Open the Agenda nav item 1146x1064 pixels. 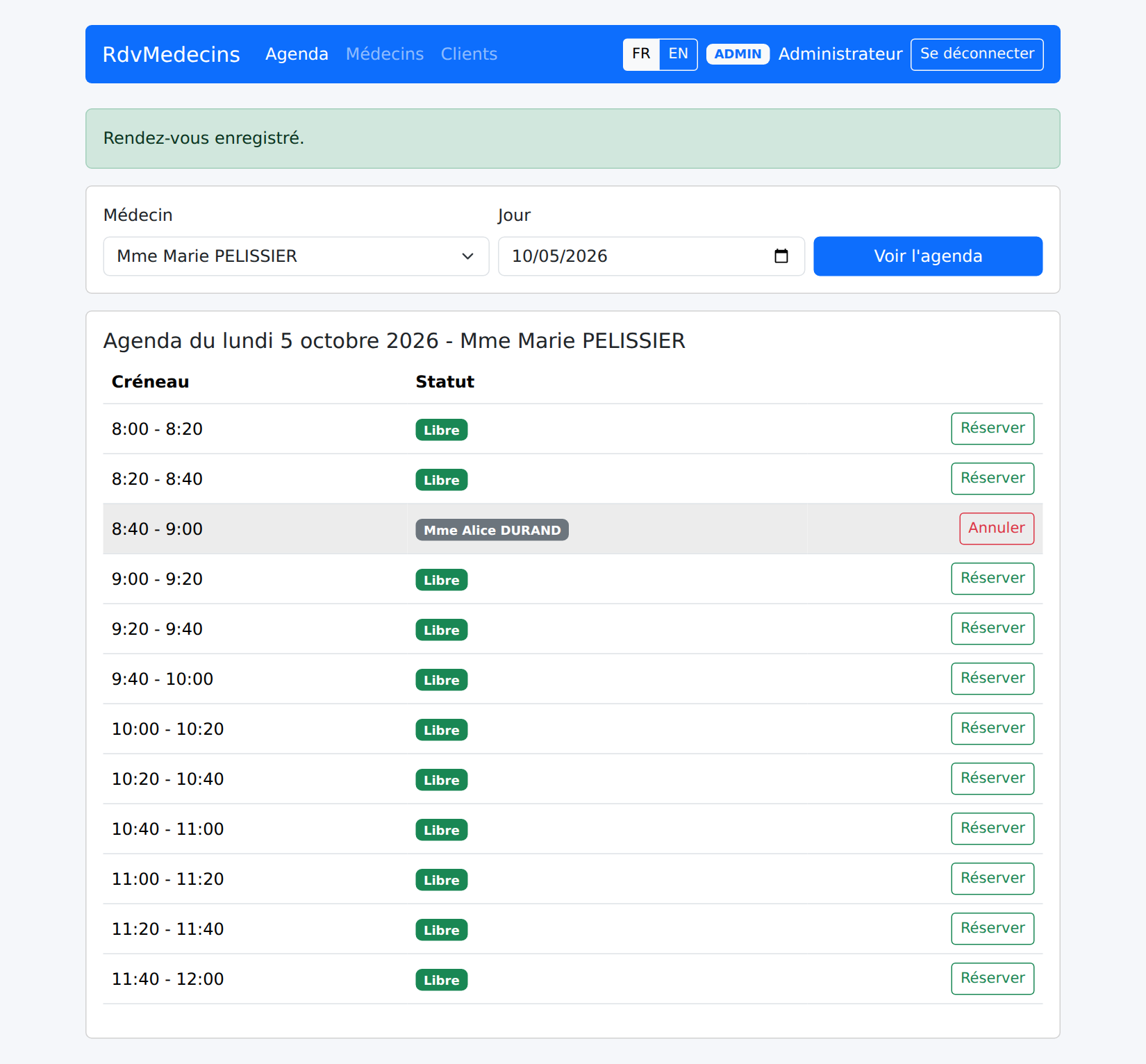[297, 54]
